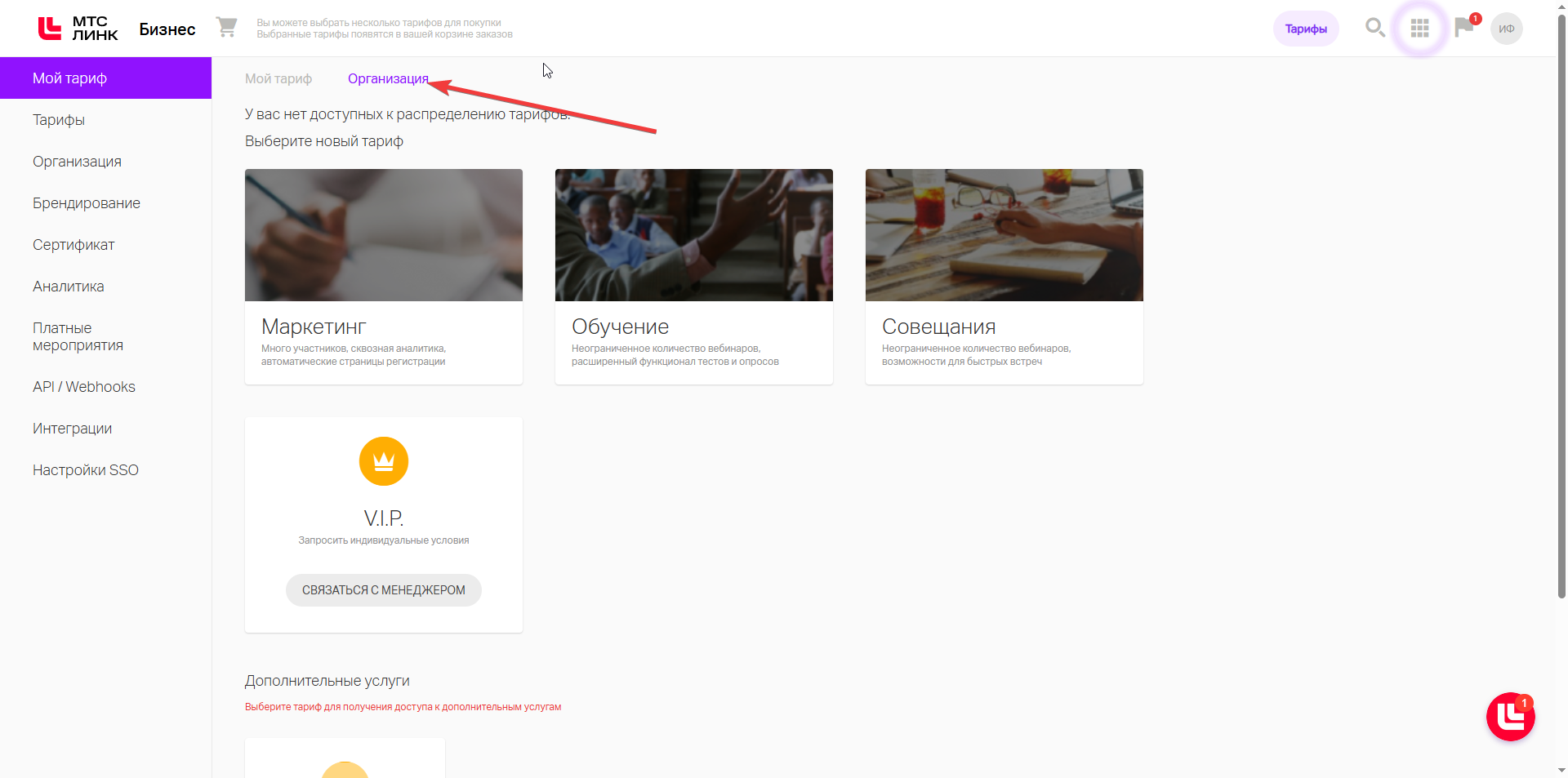Open Организация in sidebar
Screen dimensions: 1568x778
(106, 162)
